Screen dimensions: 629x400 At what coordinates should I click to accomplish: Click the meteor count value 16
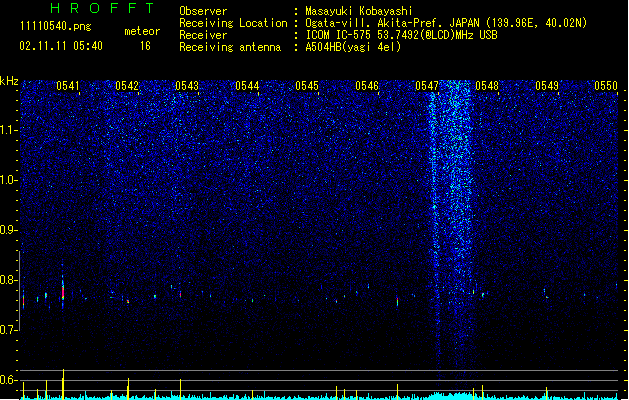[x=145, y=46]
